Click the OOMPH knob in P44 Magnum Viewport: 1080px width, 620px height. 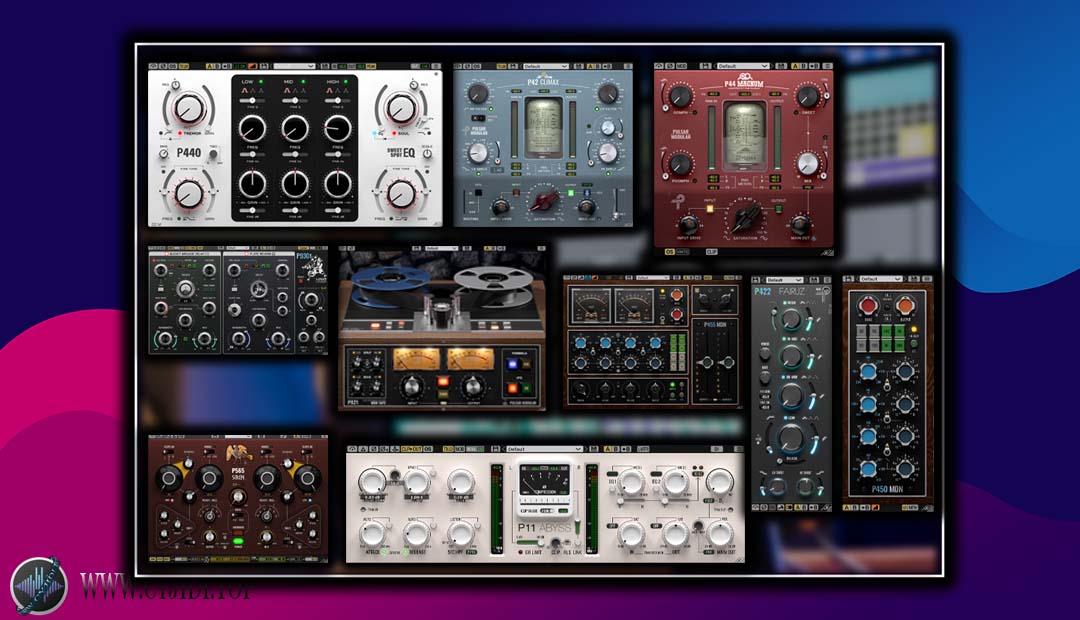(681, 97)
